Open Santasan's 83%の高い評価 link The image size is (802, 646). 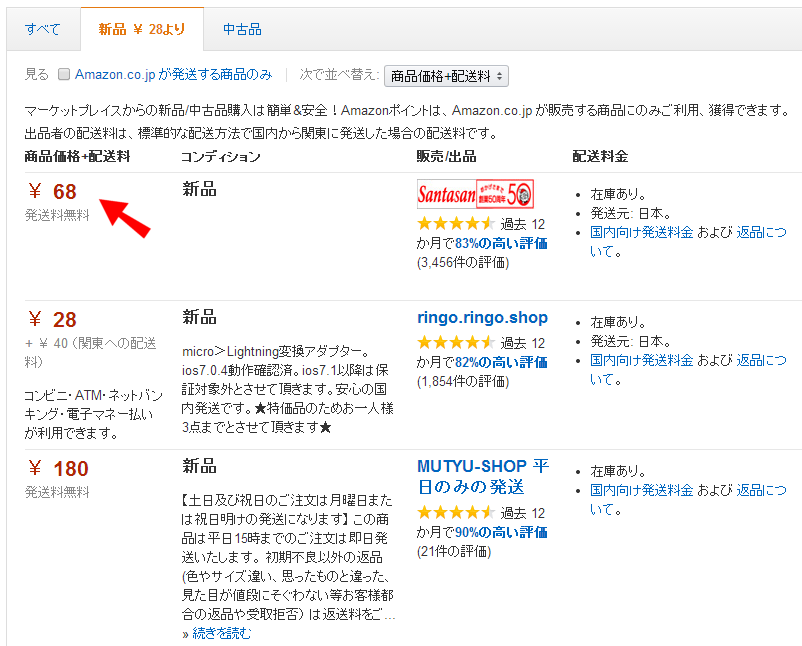pyautogui.click(x=501, y=243)
